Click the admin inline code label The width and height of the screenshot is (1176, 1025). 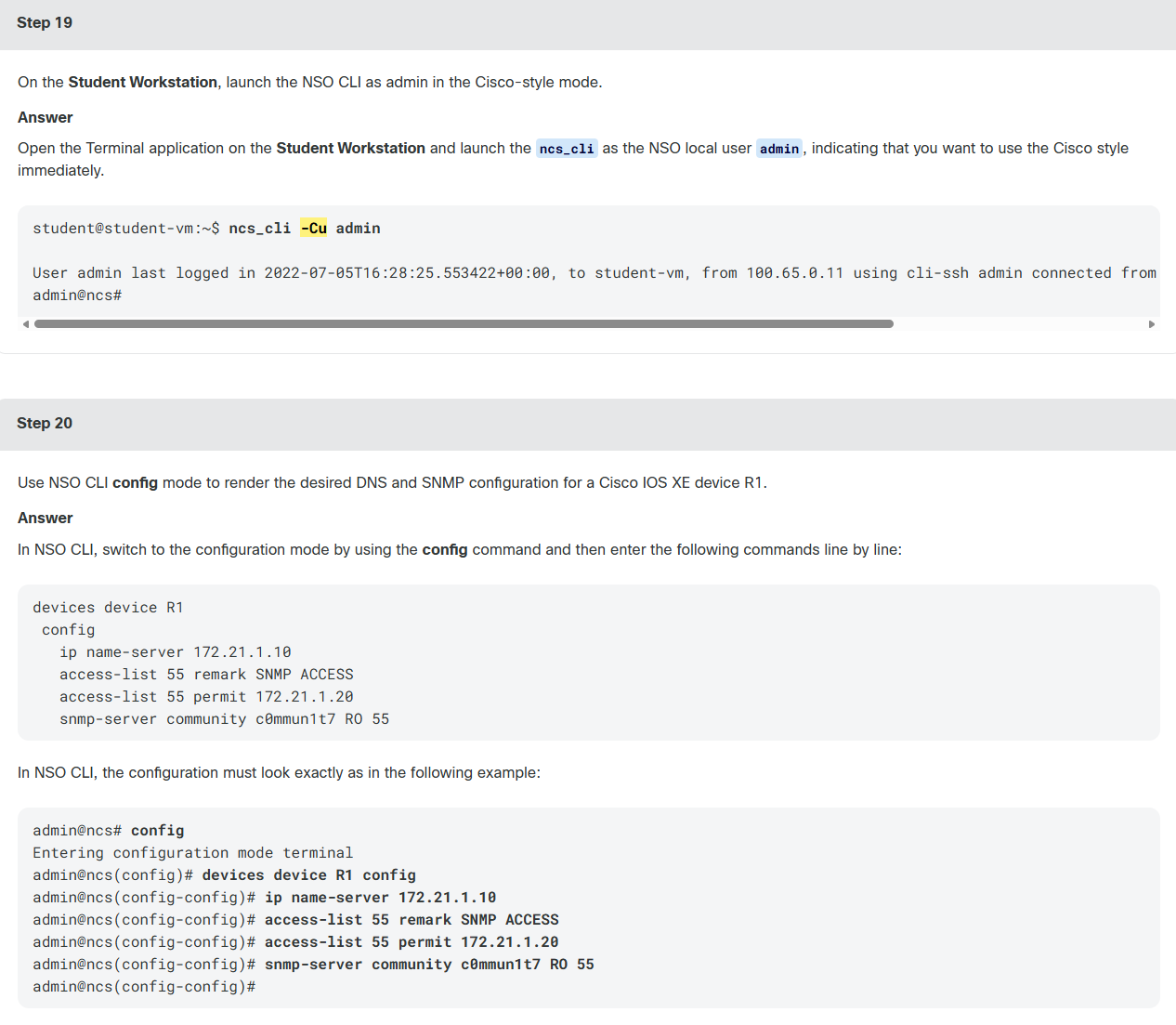pos(779,149)
